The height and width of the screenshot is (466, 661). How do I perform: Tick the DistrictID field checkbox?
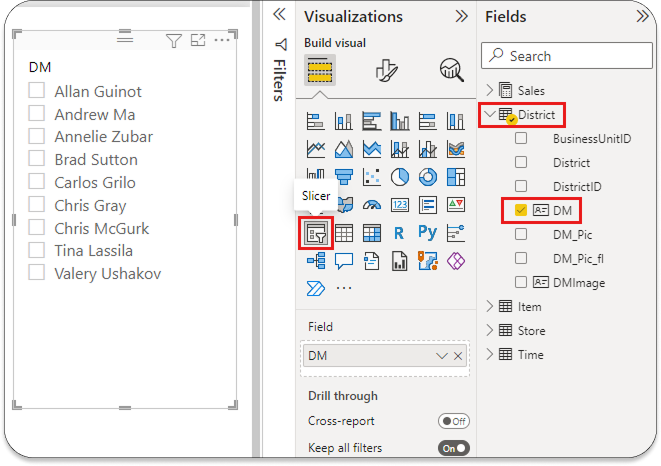pos(521,186)
